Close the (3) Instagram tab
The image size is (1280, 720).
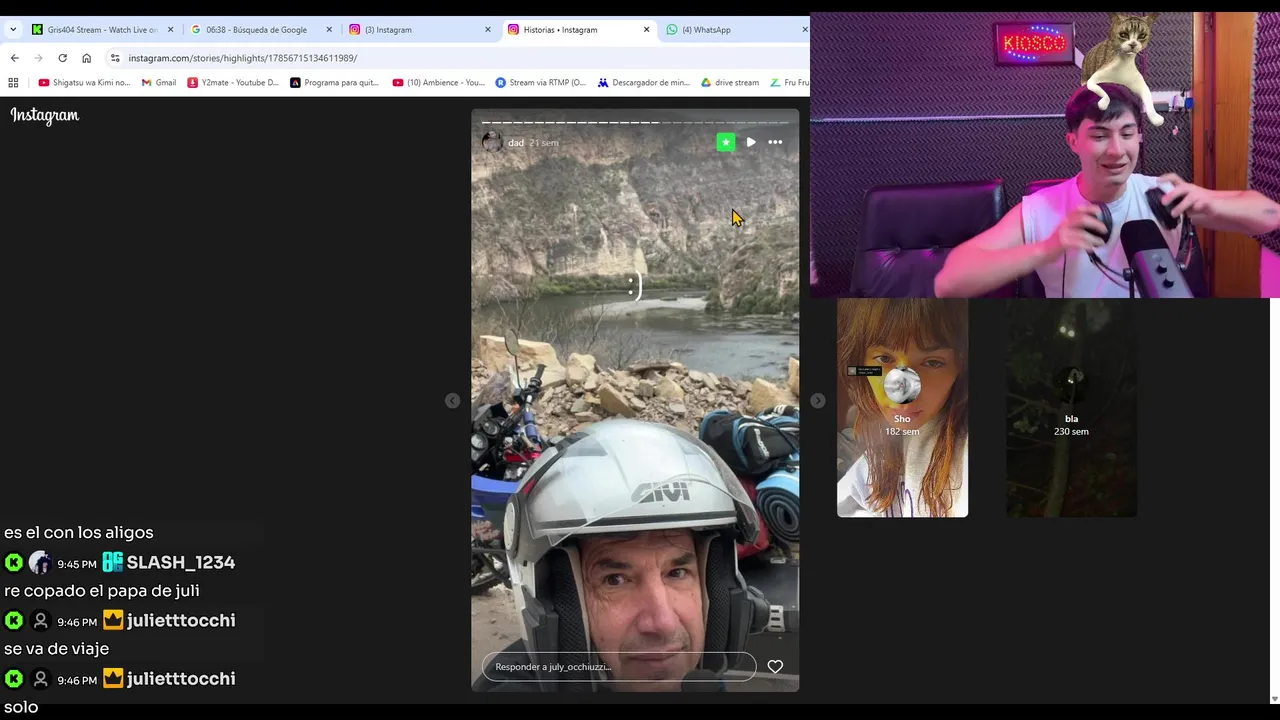[488, 30]
